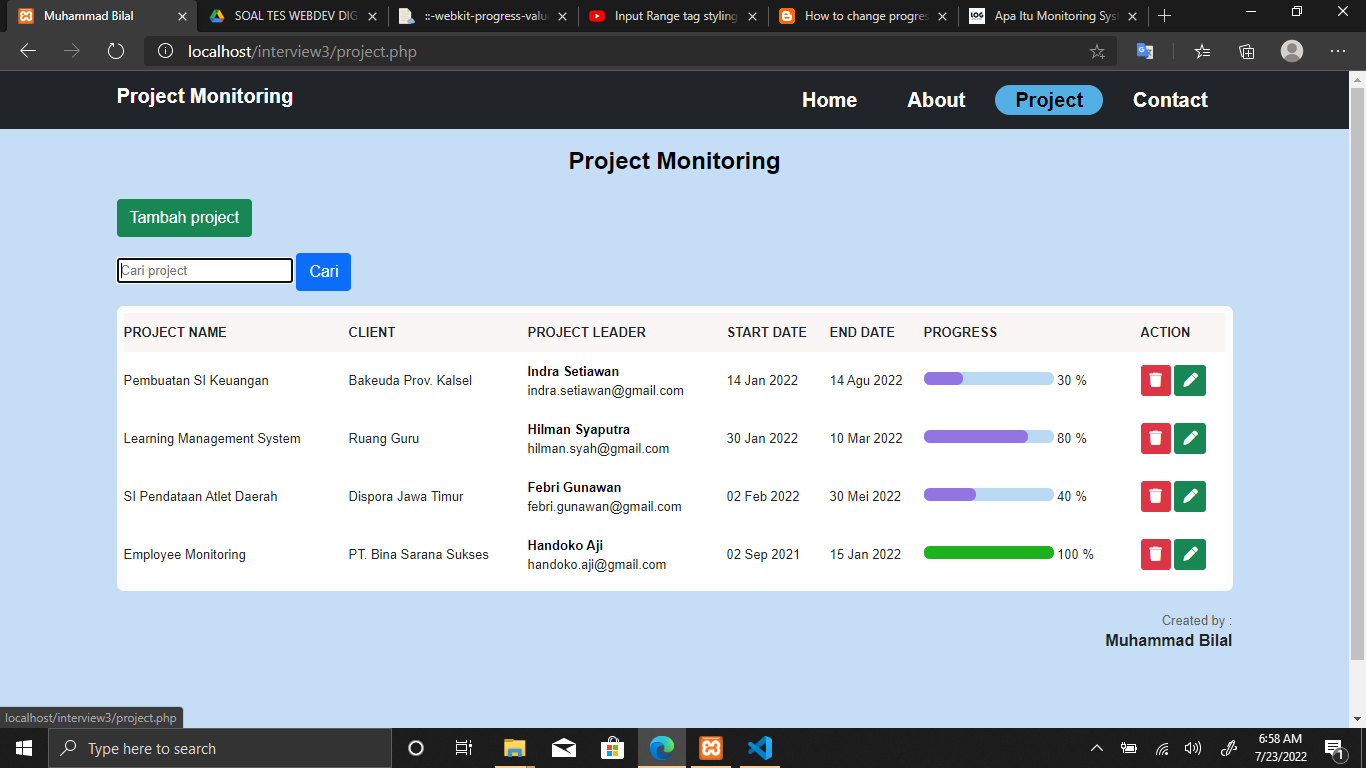Go to the Home nav link

point(829,100)
